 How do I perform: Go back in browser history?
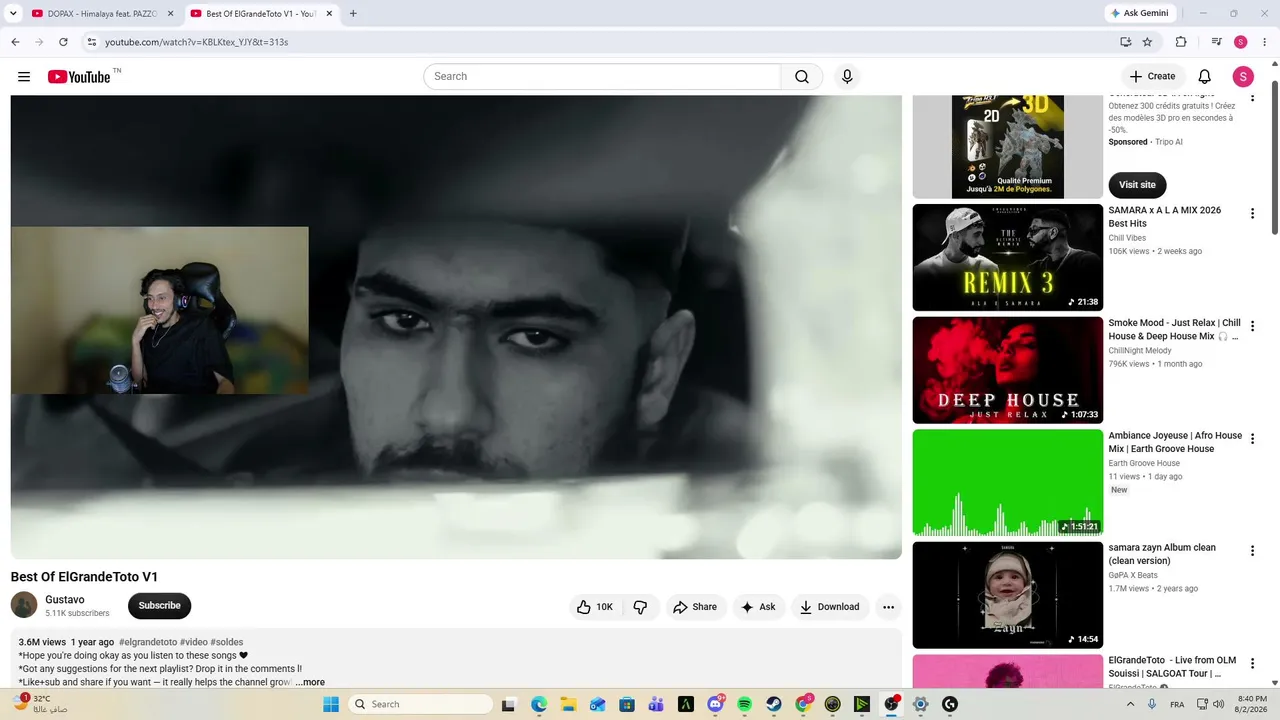pyautogui.click(x=15, y=42)
